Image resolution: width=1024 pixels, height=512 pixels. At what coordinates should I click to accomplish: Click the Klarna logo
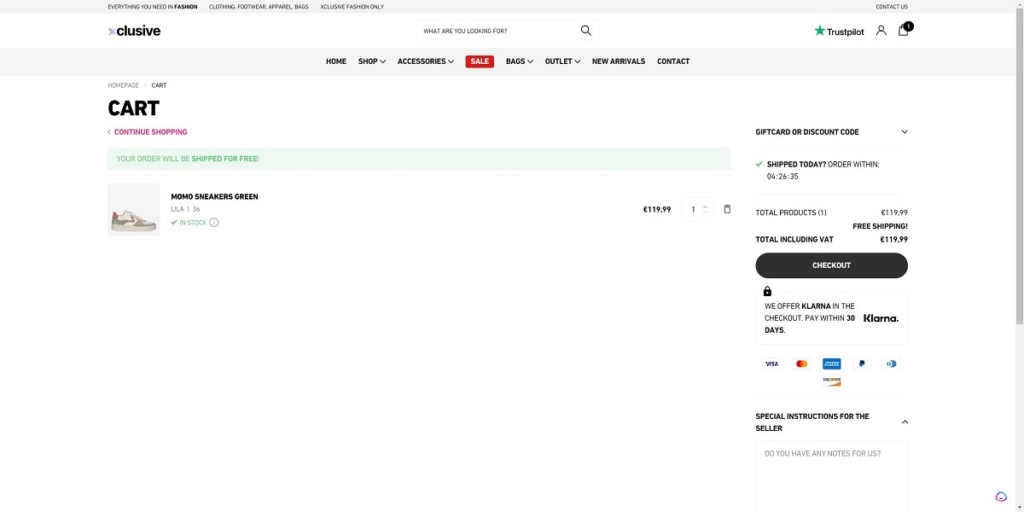(880, 318)
